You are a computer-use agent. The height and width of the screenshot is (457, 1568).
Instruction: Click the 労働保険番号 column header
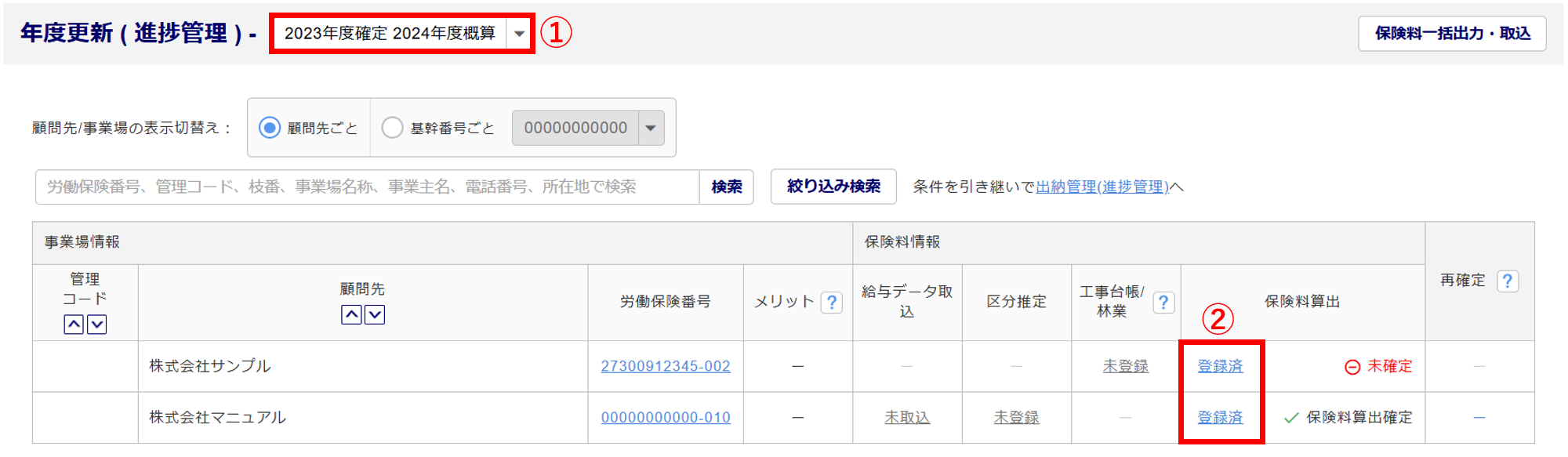pyautogui.click(x=666, y=302)
